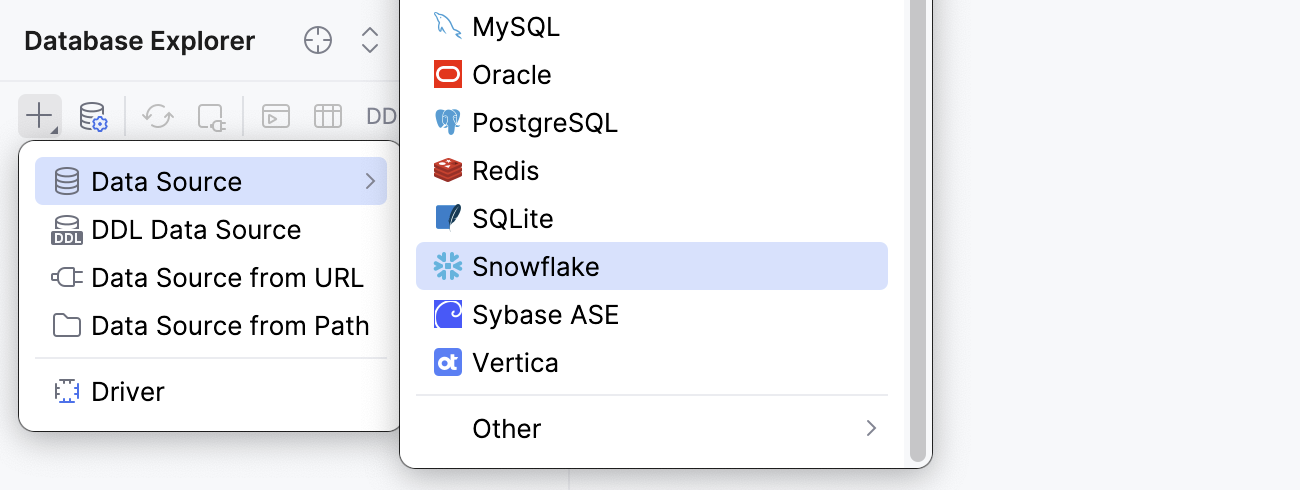Screen dimensions: 1300x490
Task: Select the Snowflake data source
Action: tap(536, 267)
